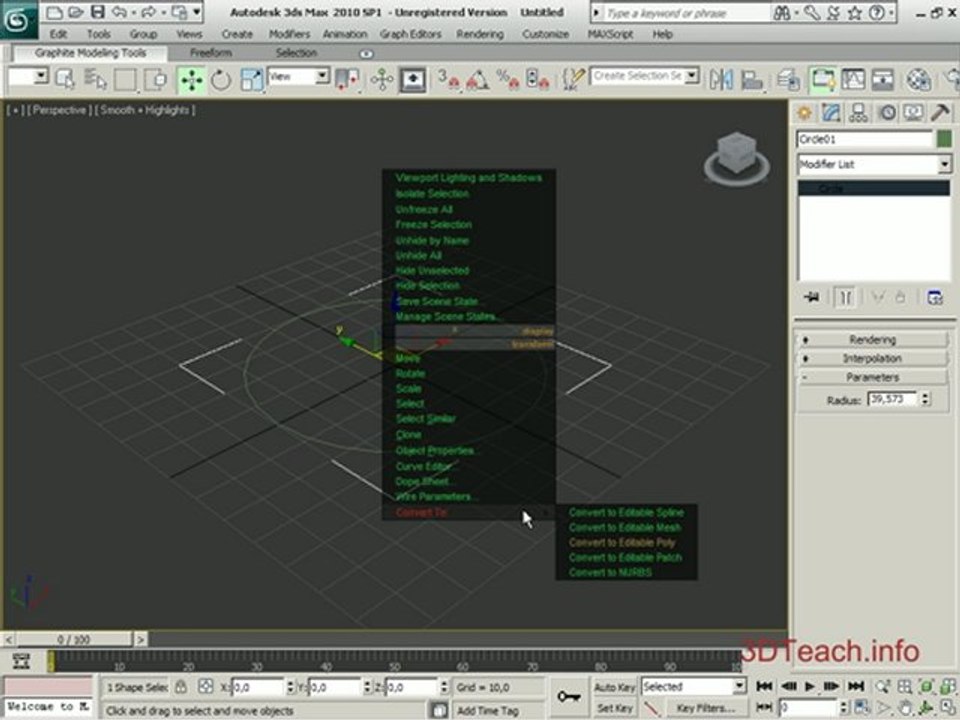Click the Circle01 object name field

864,140
